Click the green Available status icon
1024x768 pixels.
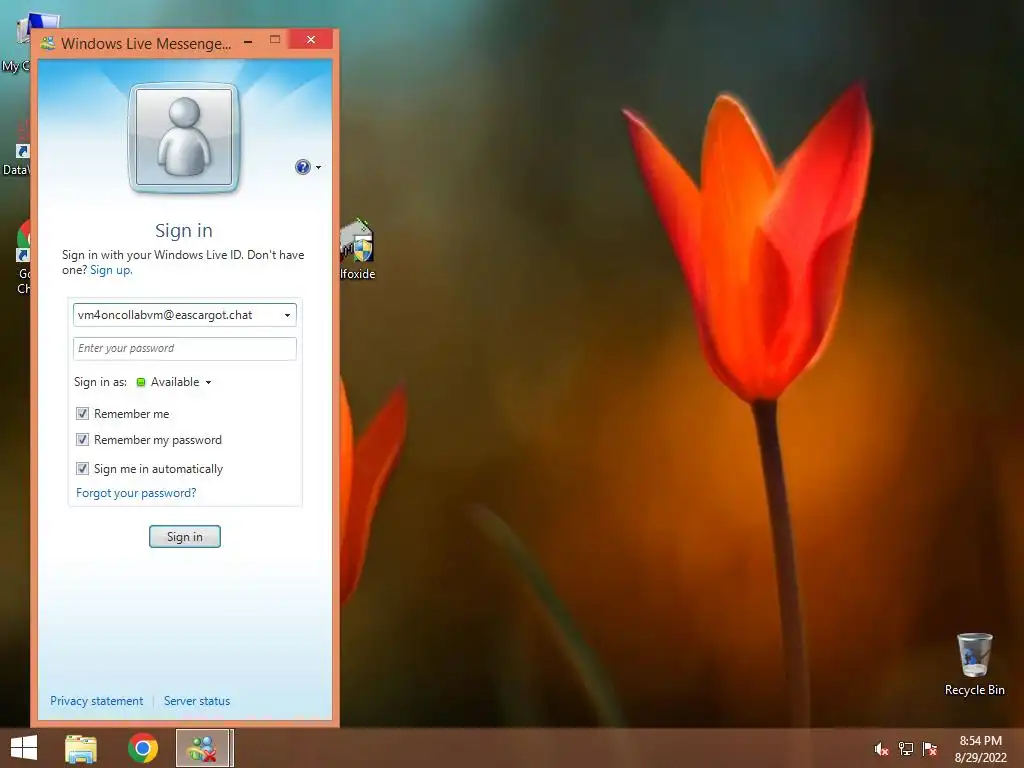coord(140,382)
